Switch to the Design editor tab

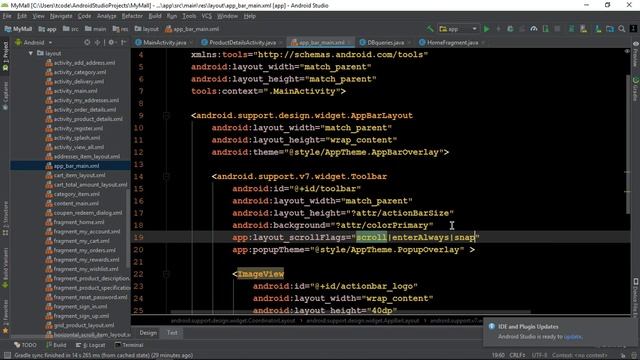pos(148,333)
